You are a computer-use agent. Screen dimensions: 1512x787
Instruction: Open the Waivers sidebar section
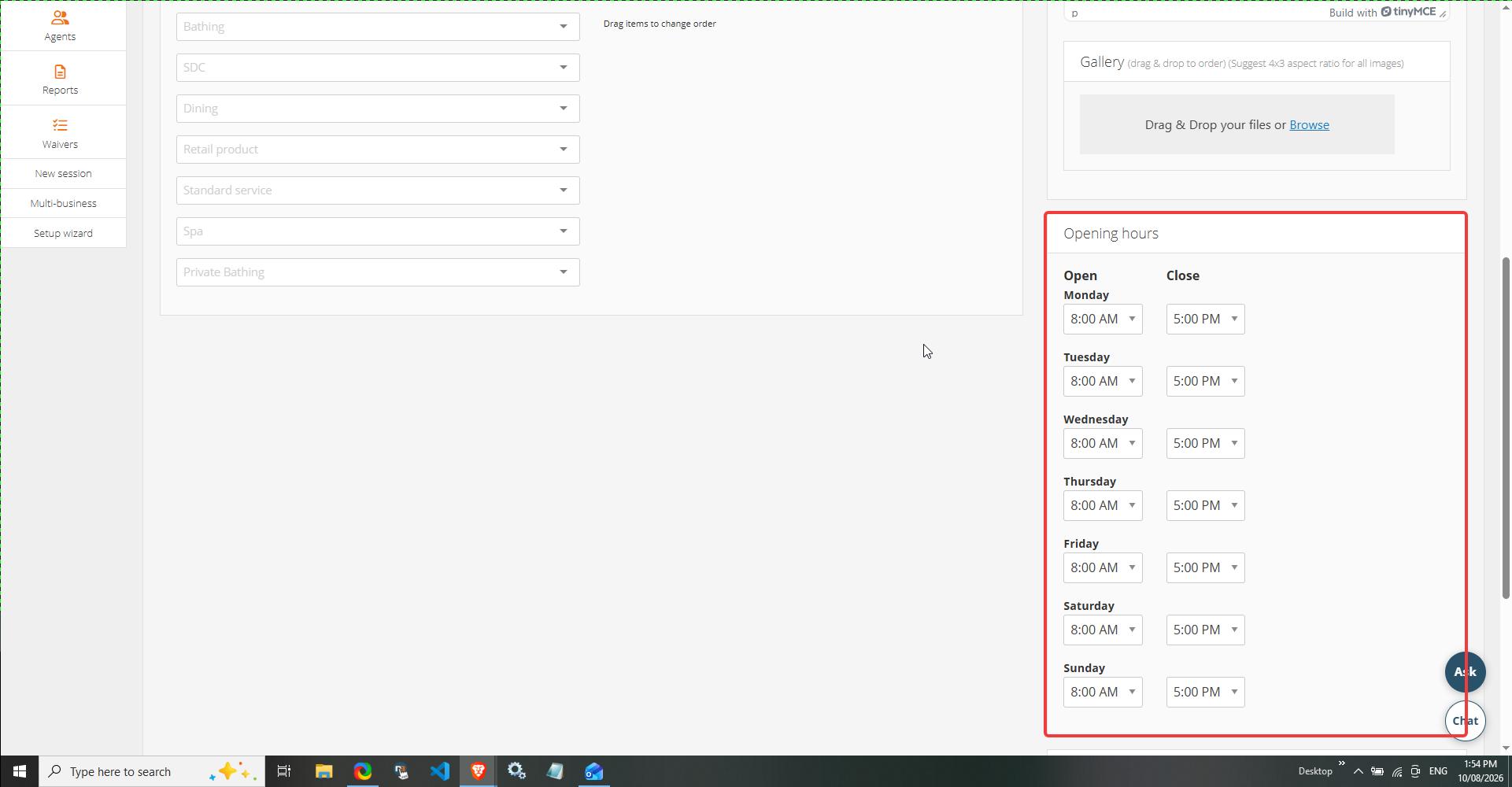click(61, 133)
